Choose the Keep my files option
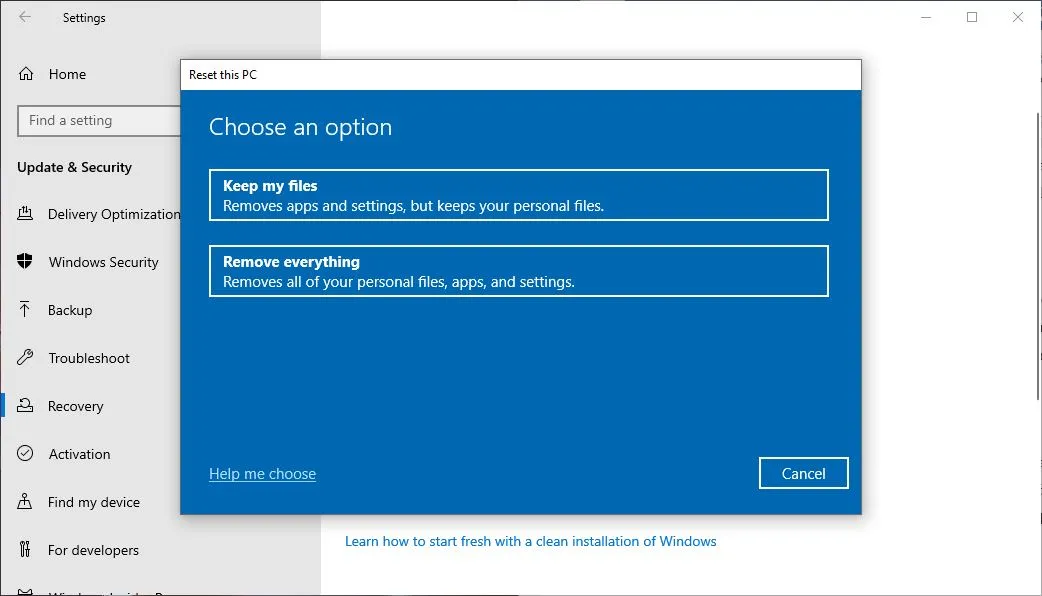 [518, 195]
